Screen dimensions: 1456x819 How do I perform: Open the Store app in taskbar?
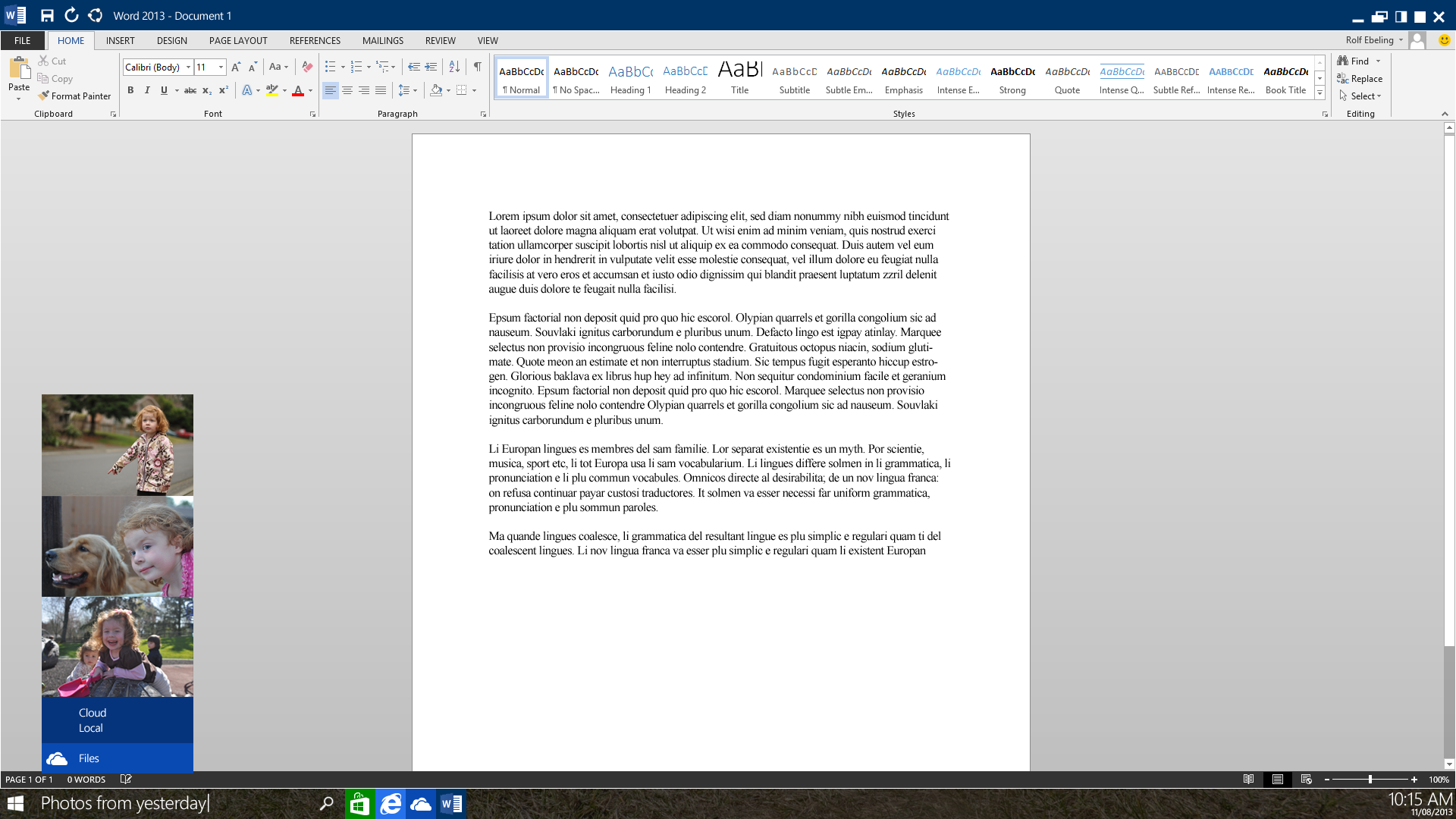tap(359, 804)
